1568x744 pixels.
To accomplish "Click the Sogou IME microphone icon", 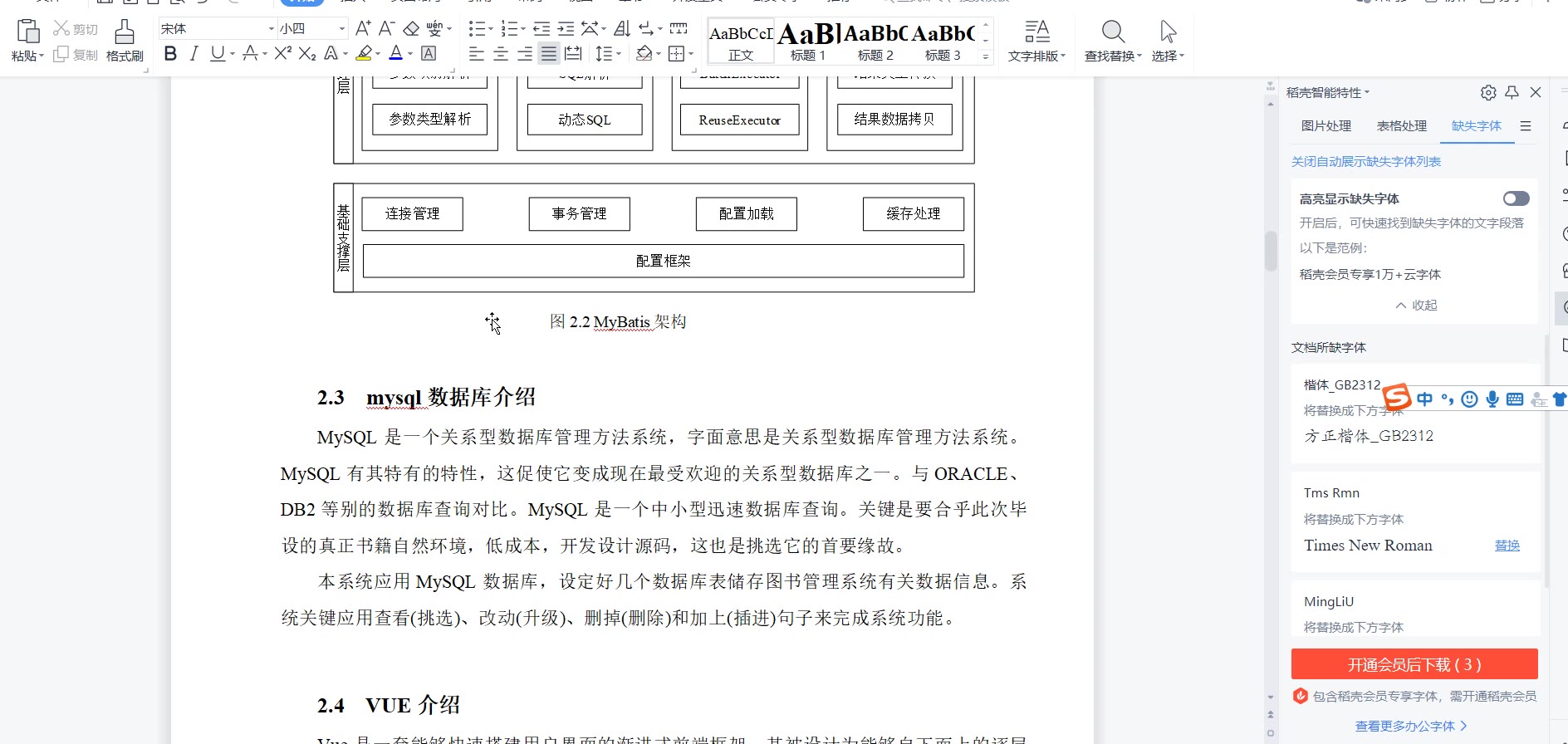I will tap(1492, 399).
